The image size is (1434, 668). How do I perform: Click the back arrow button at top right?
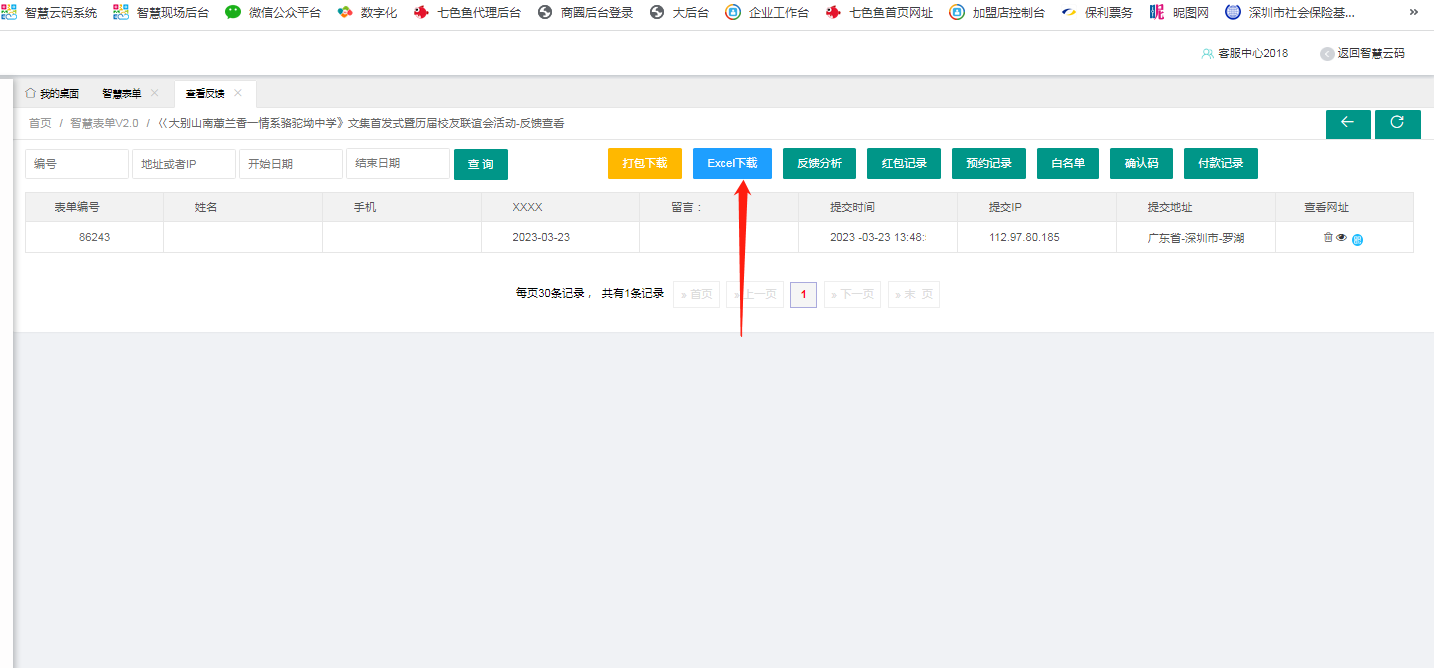(x=1348, y=124)
